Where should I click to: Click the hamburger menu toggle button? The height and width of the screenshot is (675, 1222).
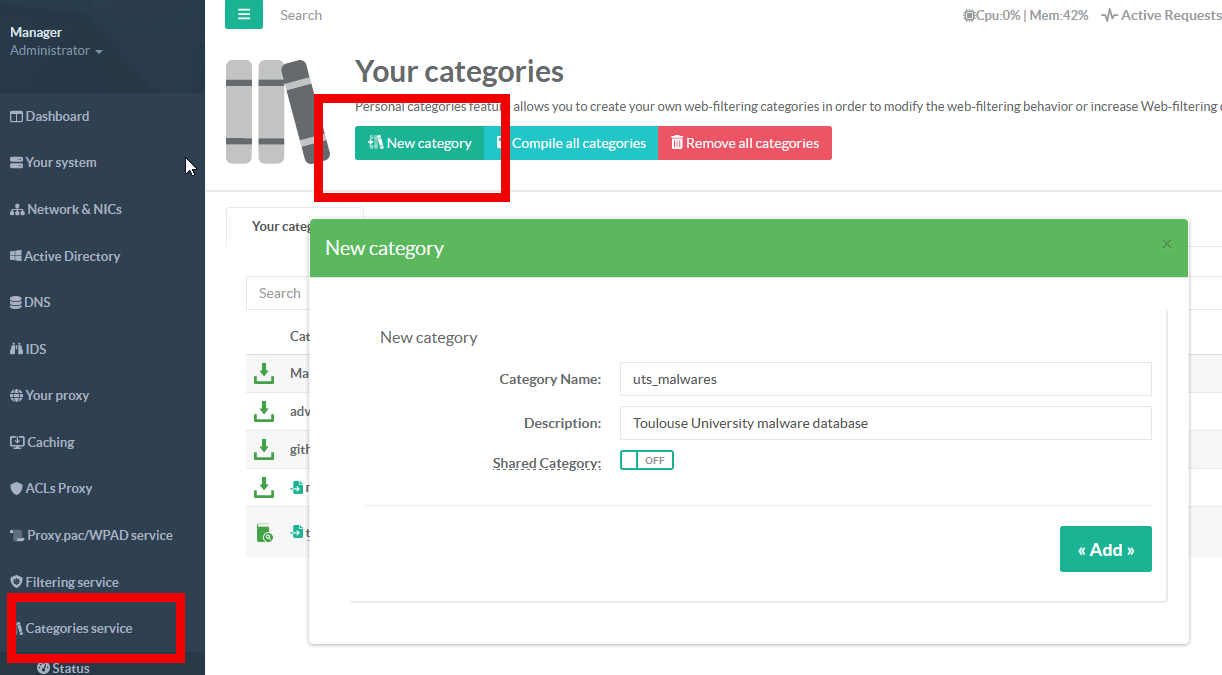tap(244, 15)
